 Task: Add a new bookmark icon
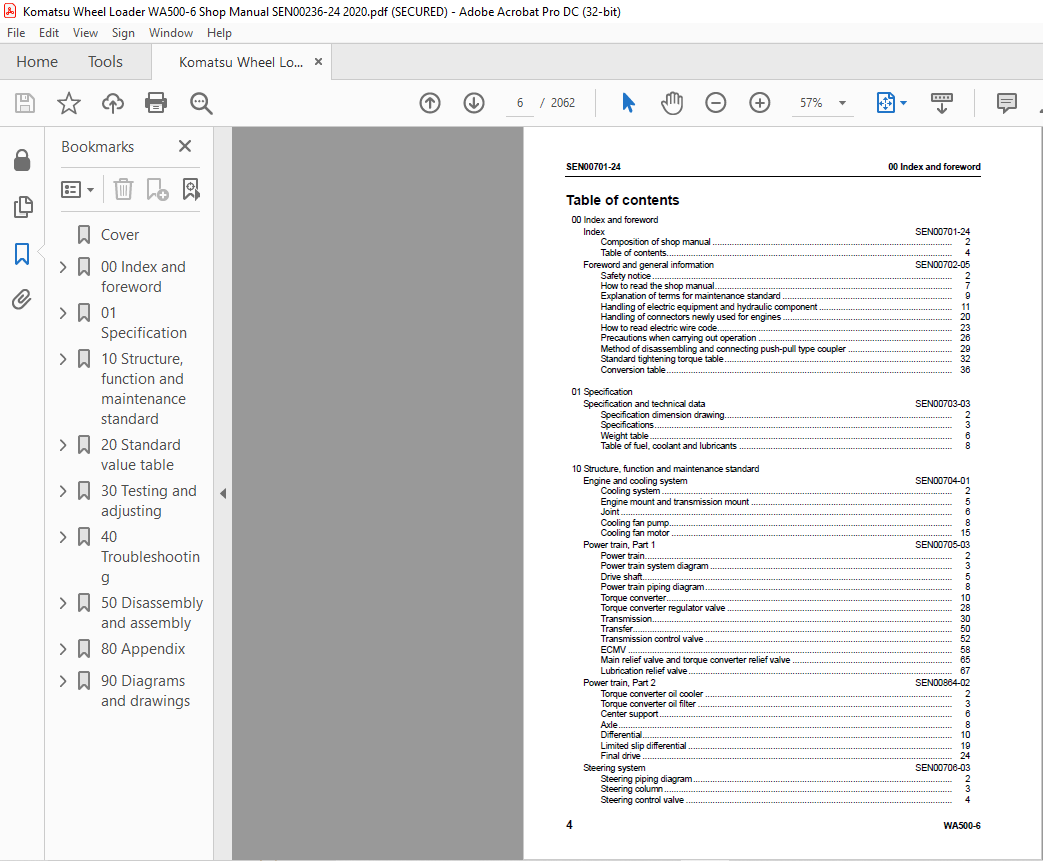[158, 190]
